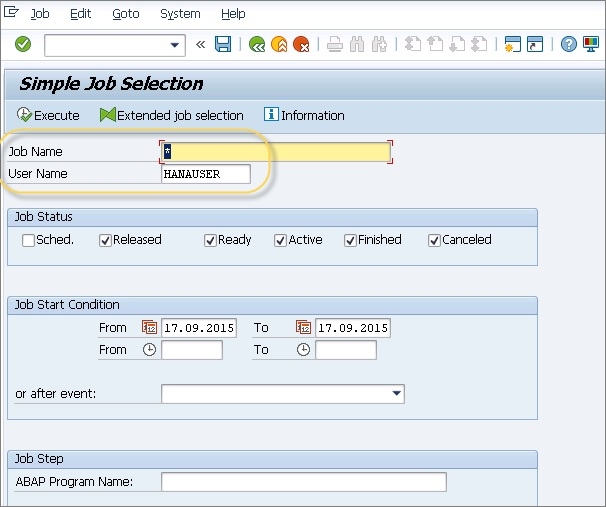The height and width of the screenshot is (507, 606).
Task: Open the Goto menu
Action: (126, 14)
